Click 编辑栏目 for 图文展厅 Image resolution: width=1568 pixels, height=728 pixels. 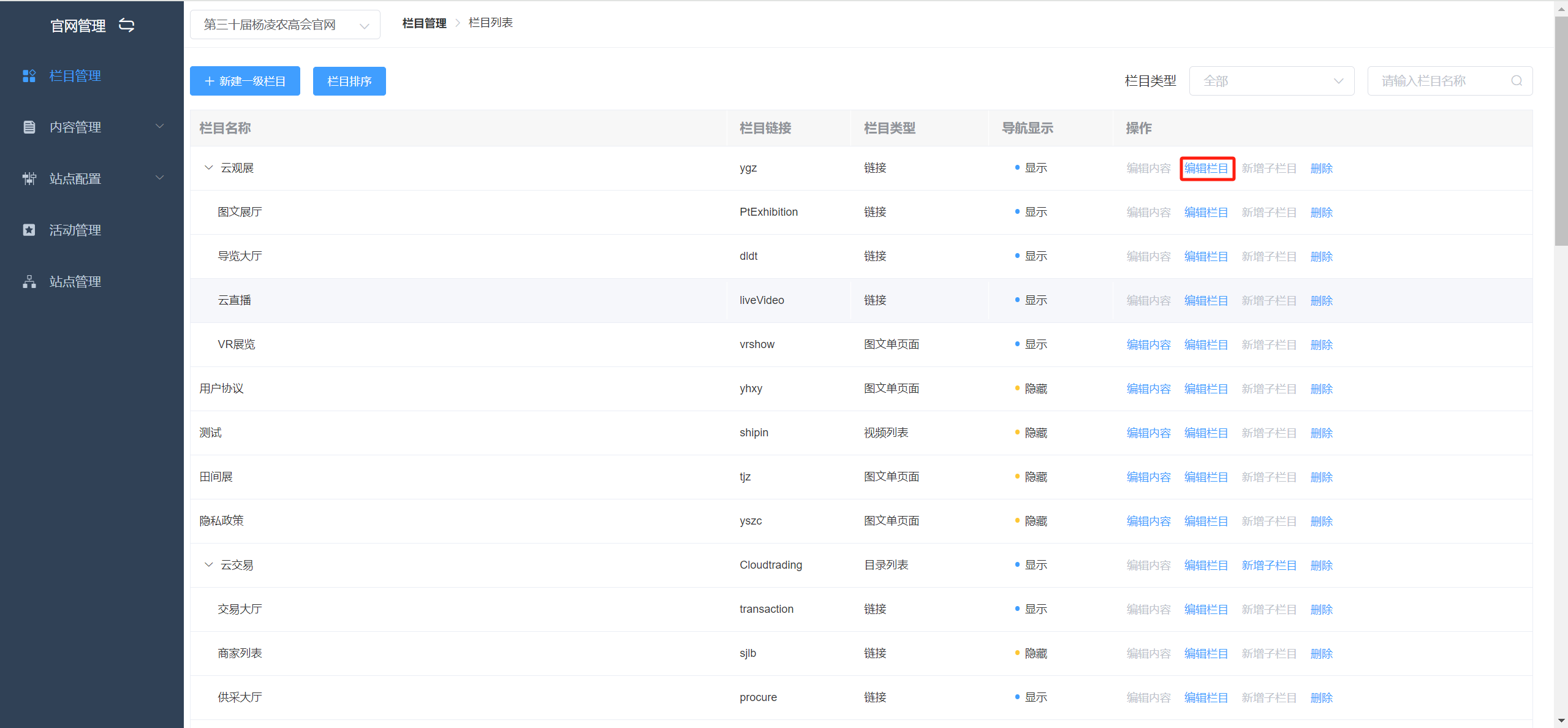[x=1206, y=213]
